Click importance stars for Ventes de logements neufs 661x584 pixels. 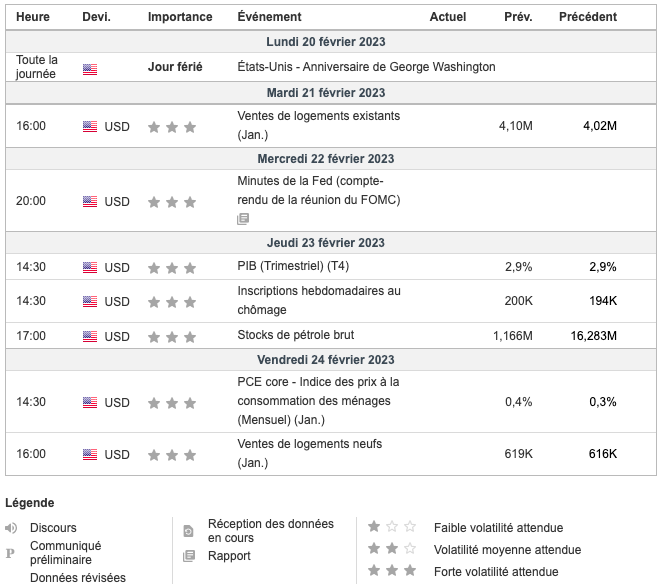(x=172, y=455)
